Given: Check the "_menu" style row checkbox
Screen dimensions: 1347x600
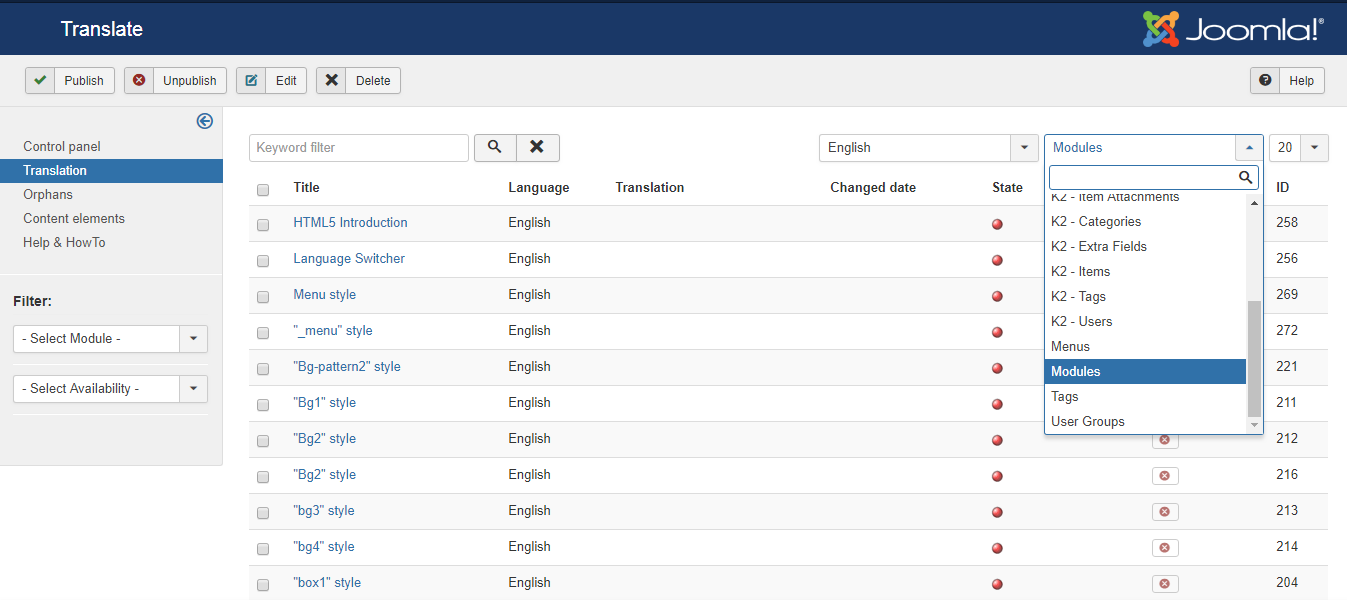Looking at the screenshot, I should pyautogui.click(x=263, y=333).
